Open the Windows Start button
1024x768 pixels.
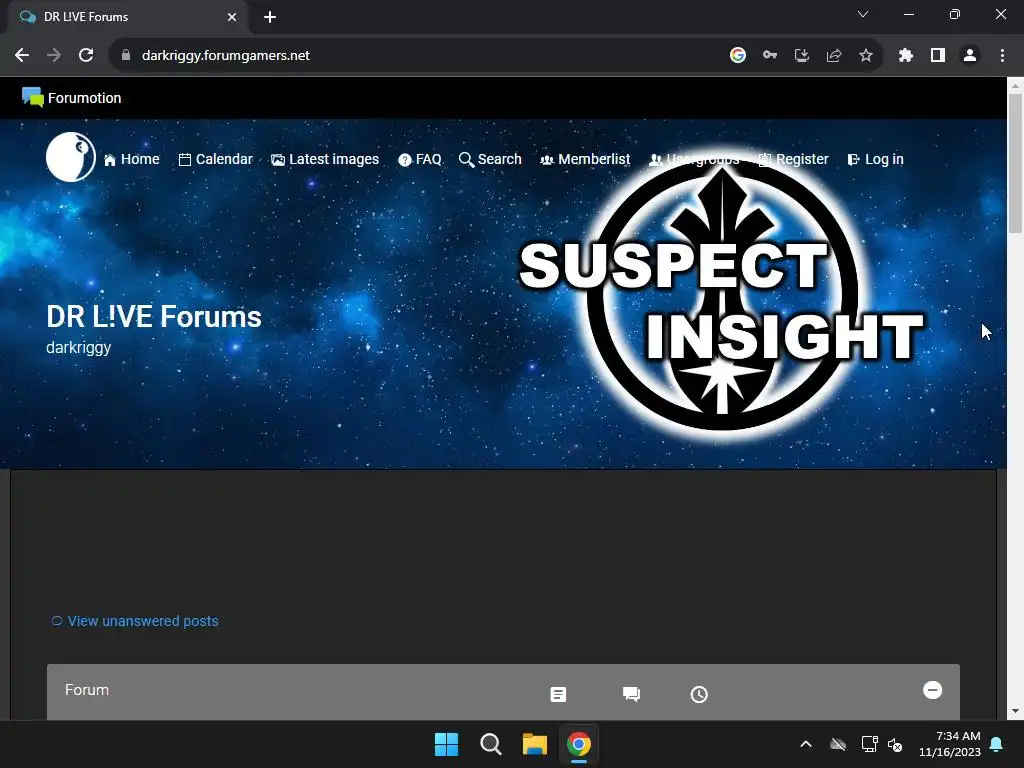447,744
